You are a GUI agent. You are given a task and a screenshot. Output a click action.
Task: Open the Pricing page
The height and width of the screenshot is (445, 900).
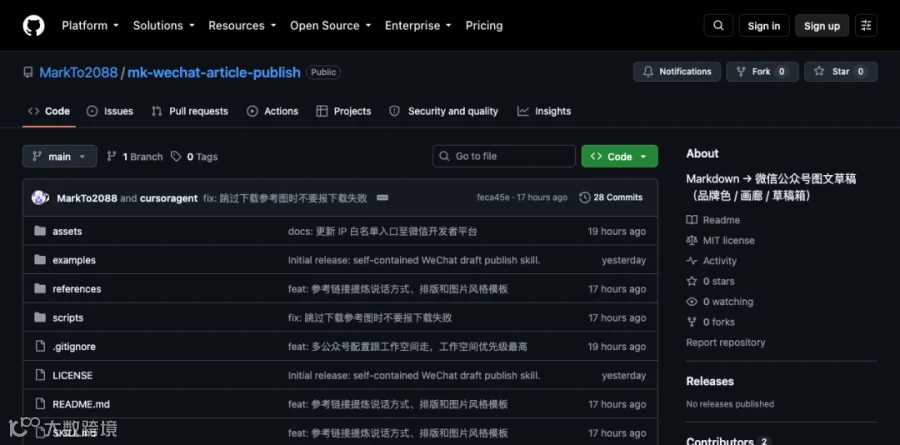(x=484, y=26)
